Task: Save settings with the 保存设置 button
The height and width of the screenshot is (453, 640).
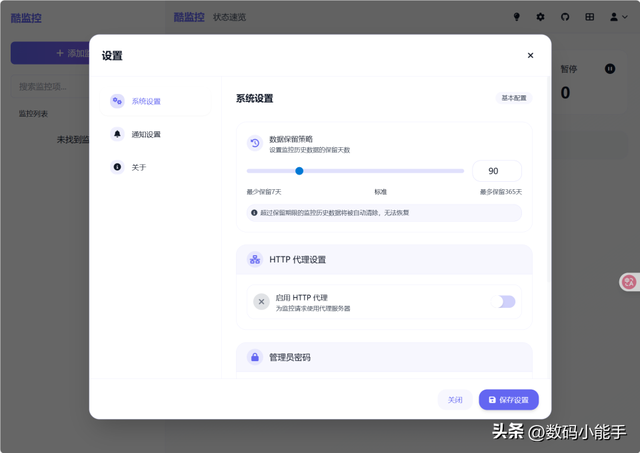Action: tap(509, 400)
